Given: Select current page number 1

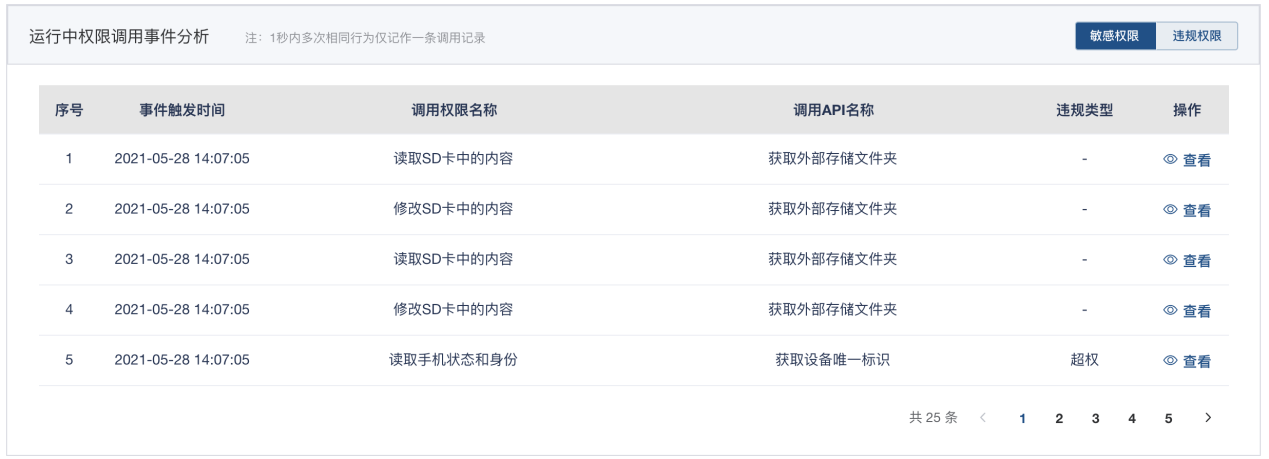Looking at the screenshot, I should [x=1022, y=419].
